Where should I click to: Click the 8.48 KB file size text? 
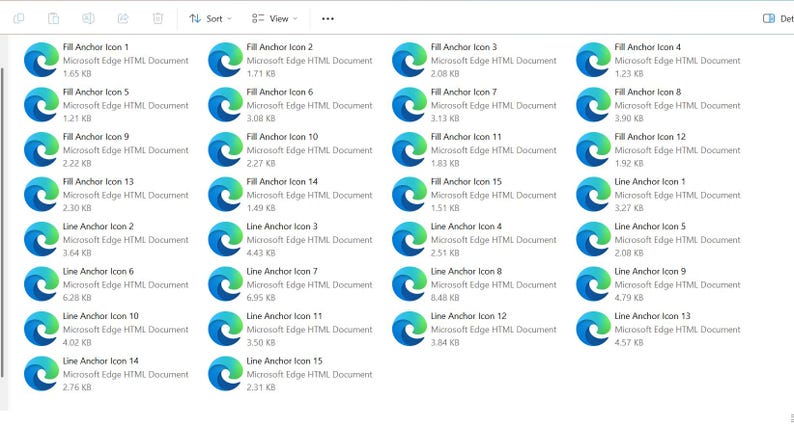point(445,298)
